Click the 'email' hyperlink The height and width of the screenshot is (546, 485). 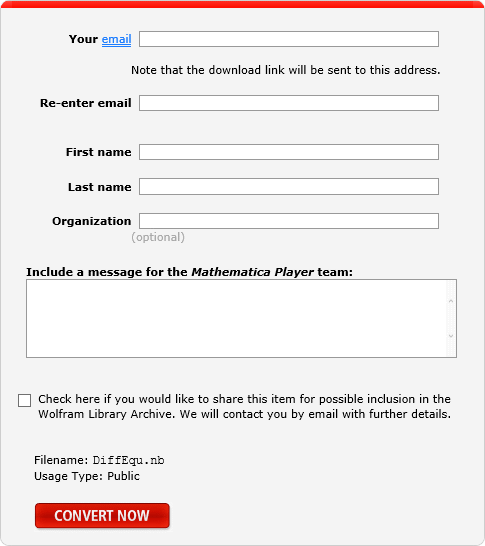116,39
